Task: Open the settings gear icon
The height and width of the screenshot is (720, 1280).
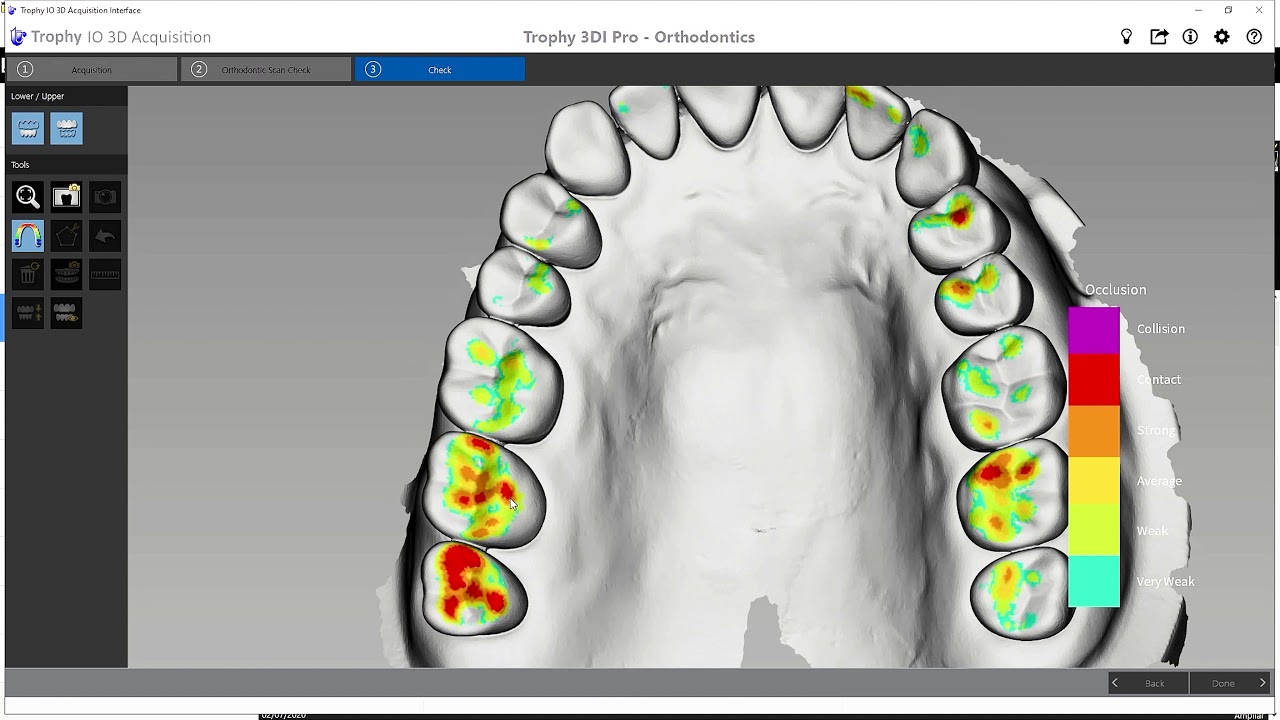Action: [1222, 37]
